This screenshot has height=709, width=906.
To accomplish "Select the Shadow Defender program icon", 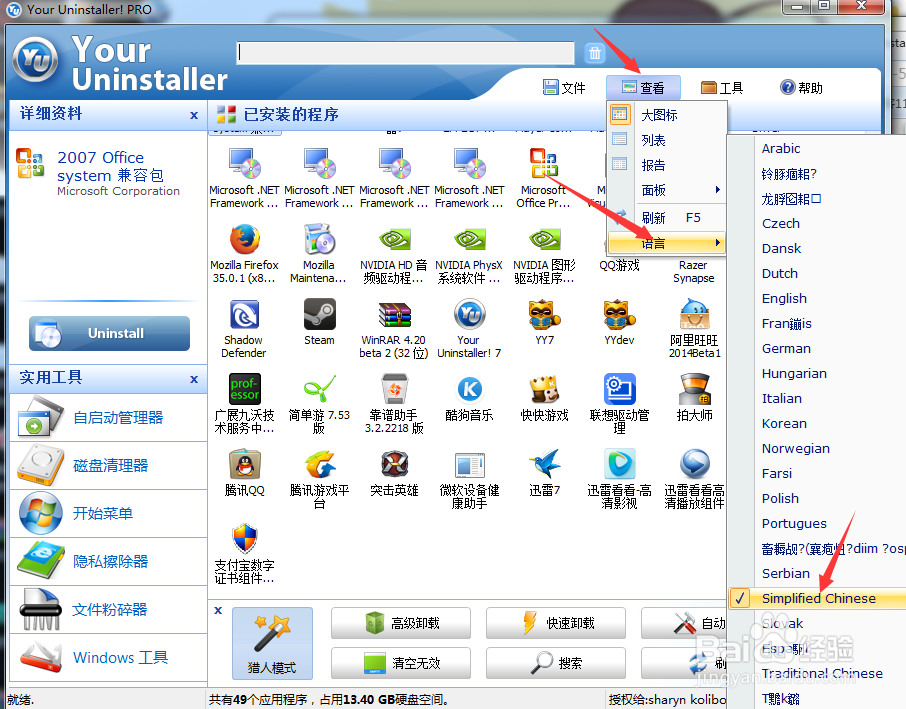I will coord(244,314).
